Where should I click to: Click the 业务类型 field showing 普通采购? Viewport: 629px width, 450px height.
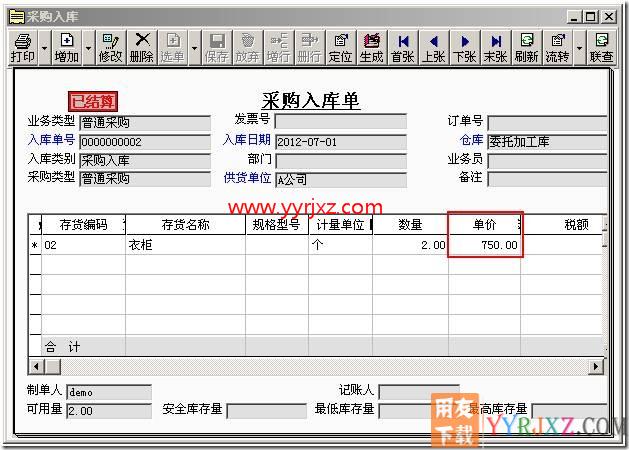pos(145,123)
